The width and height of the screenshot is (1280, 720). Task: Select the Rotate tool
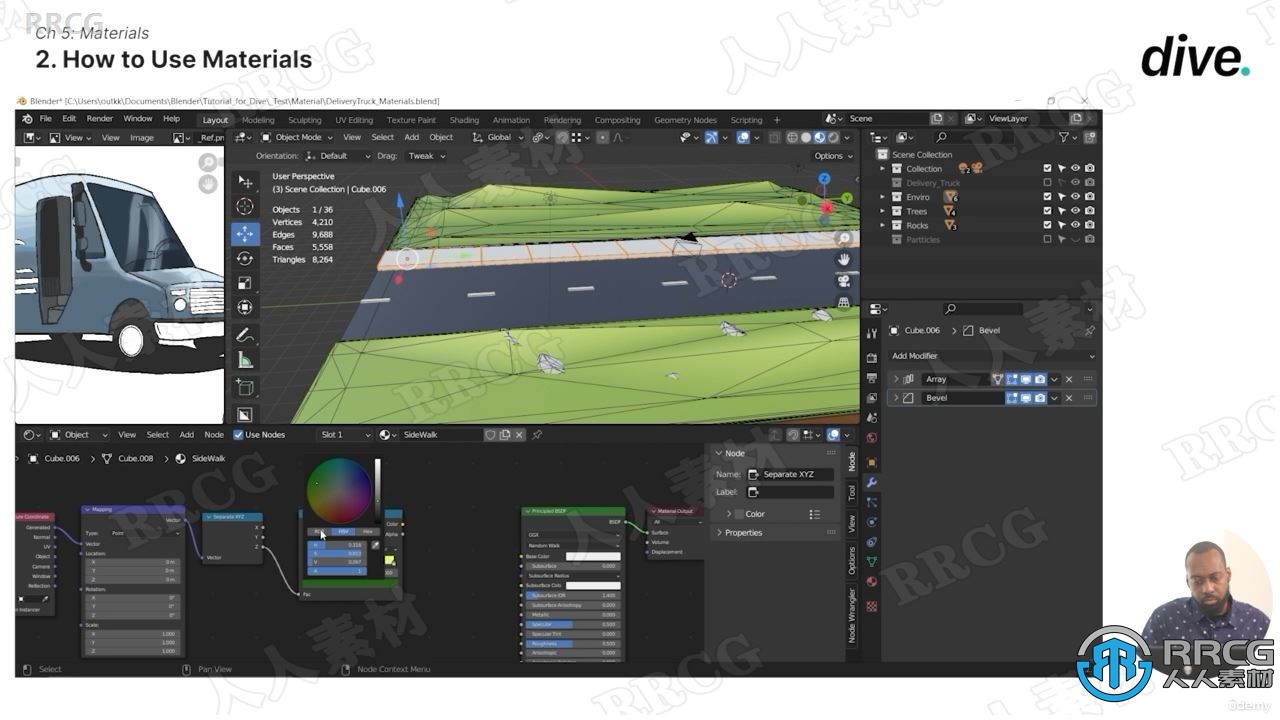click(245, 258)
